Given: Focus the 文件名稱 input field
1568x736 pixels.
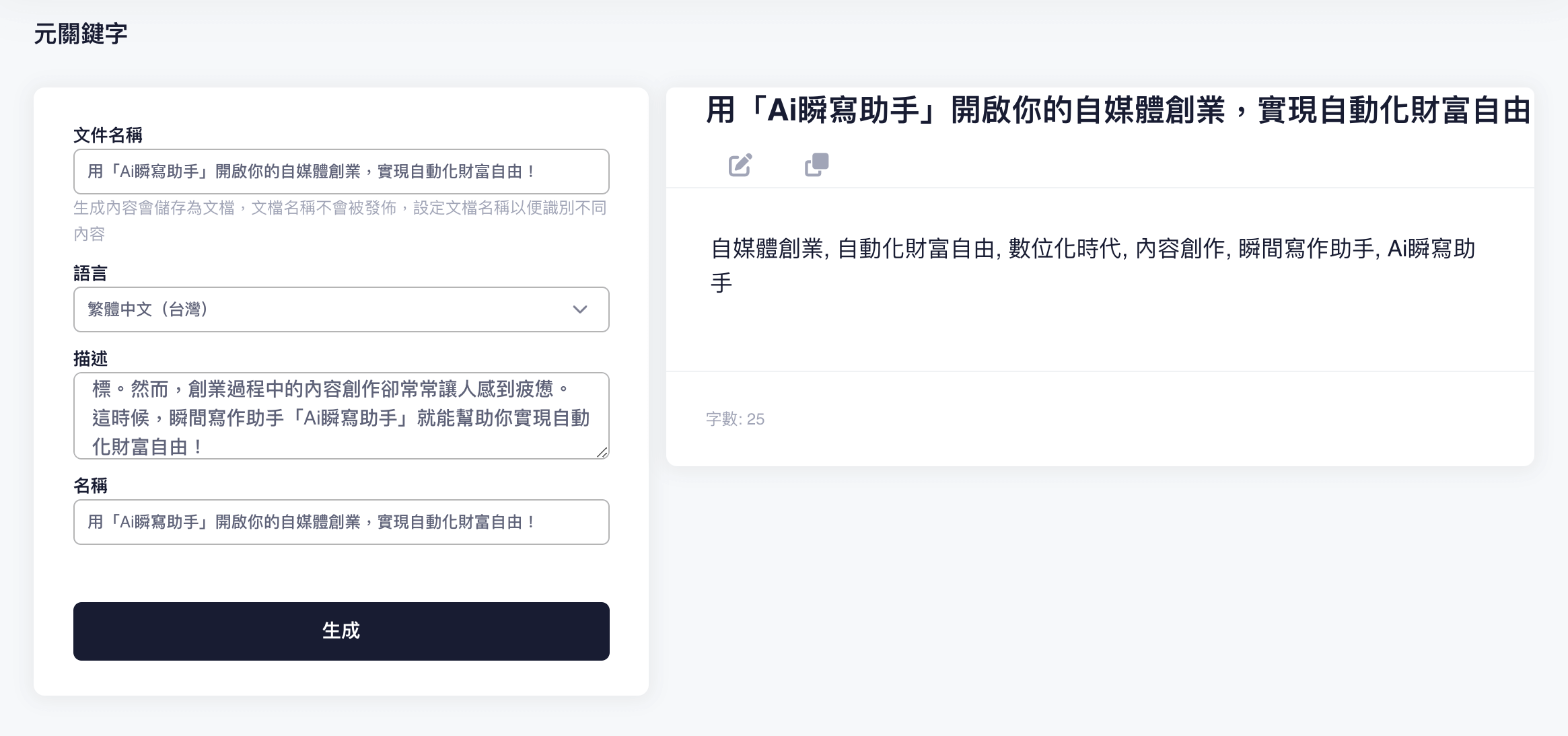Looking at the screenshot, I should click(x=341, y=172).
